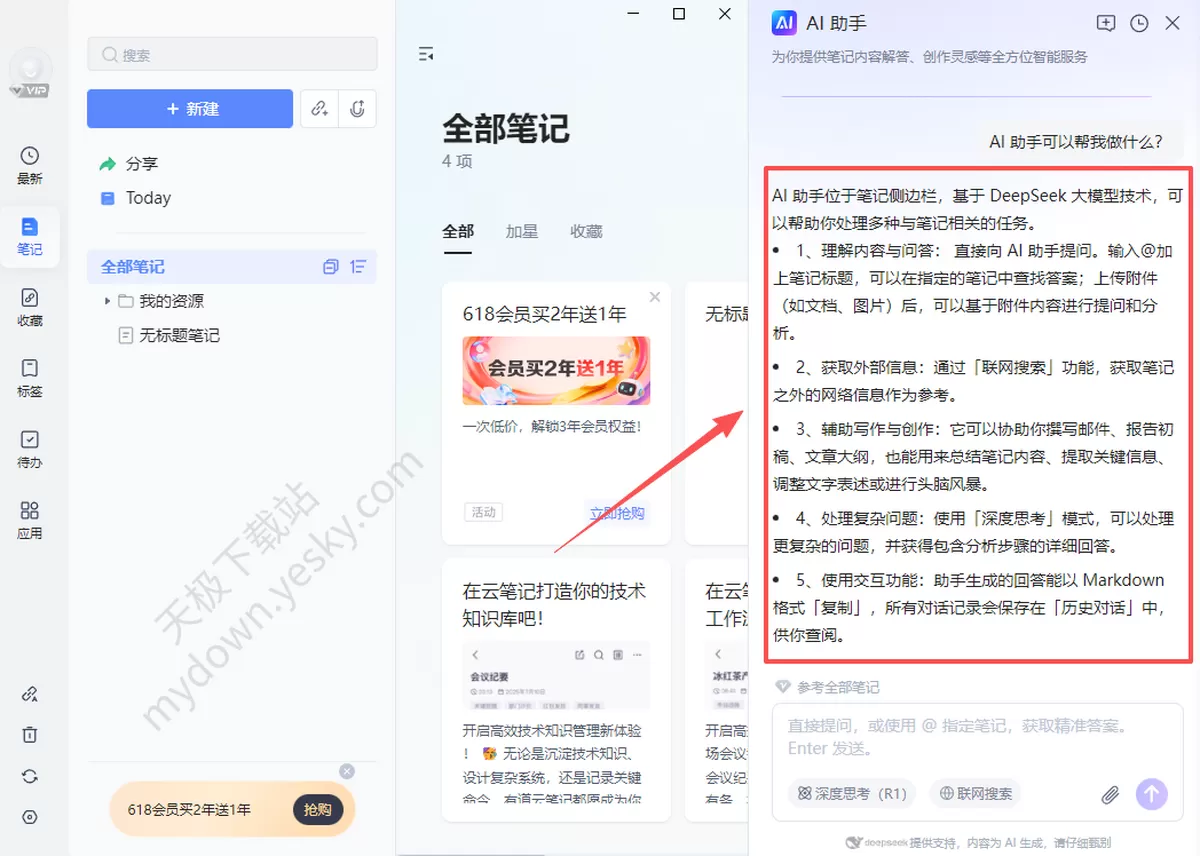The width and height of the screenshot is (1200, 856).
Task: Click the link-off icon above trash in sidebar
Action: [x=30, y=694]
